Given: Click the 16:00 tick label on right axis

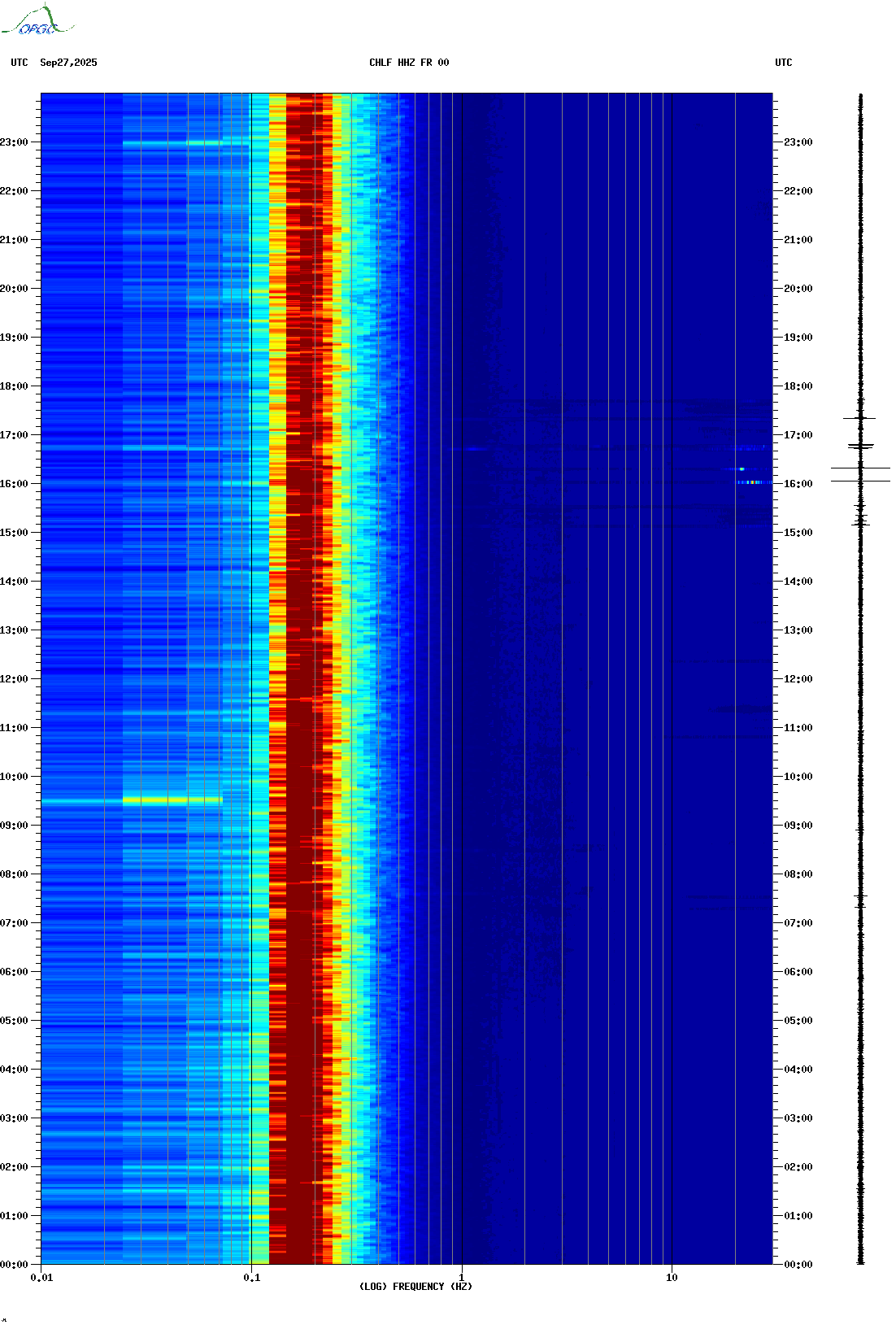Looking at the screenshot, I should tap(798, 484).
